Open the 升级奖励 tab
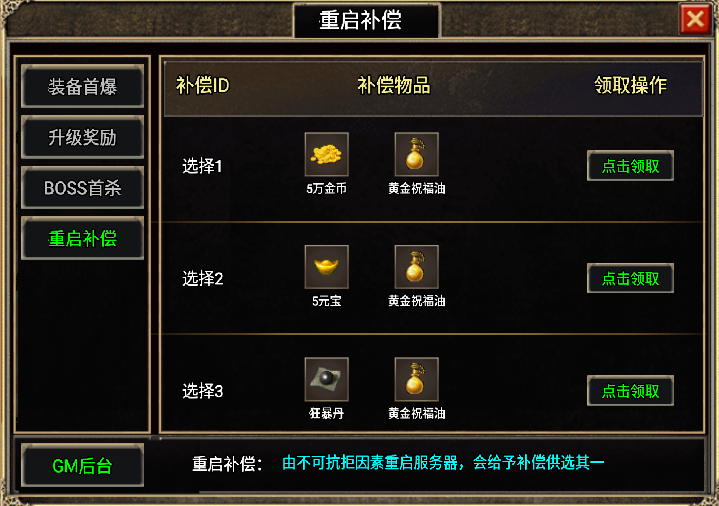Screen dimensions: 719x506 (83, 137)
